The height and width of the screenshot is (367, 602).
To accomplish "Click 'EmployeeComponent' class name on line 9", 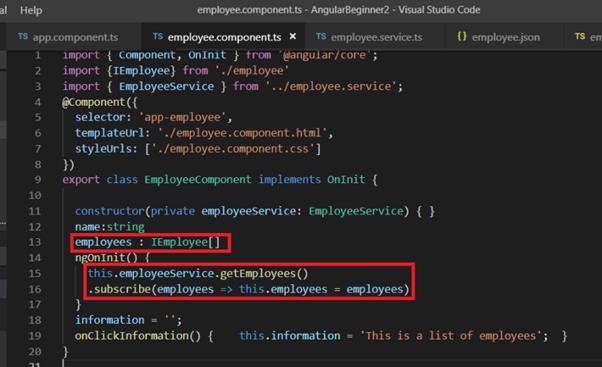I will pos(198,180).
